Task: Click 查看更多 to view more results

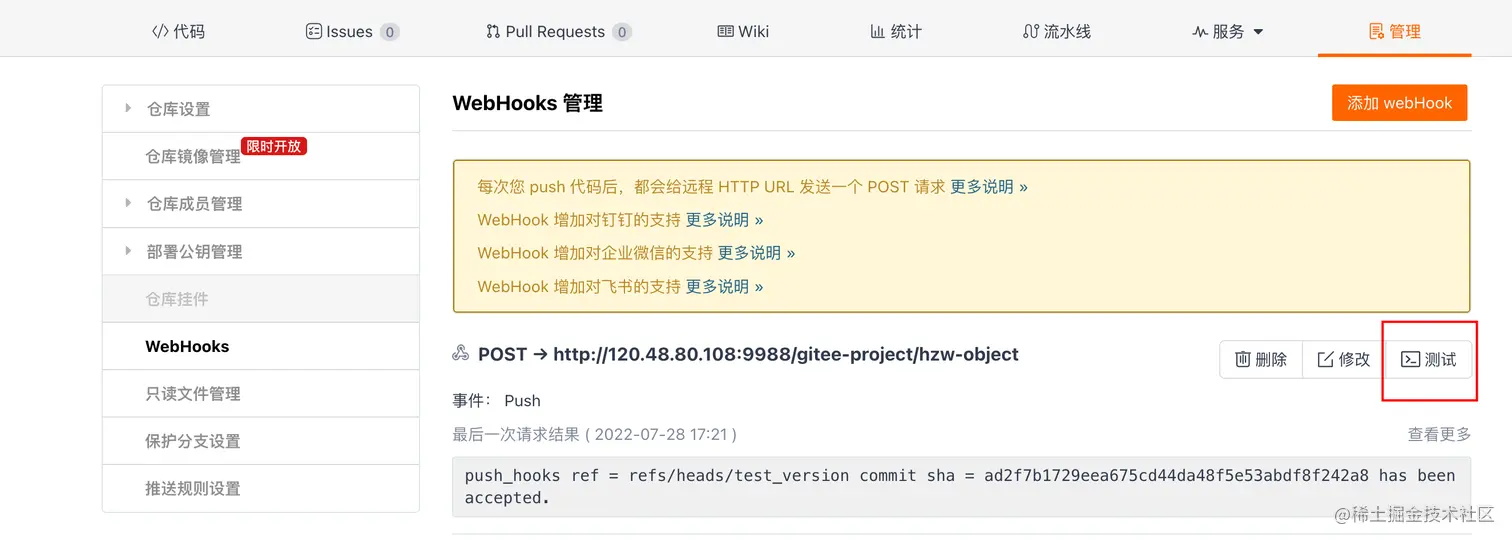Action: click(1439, 434)
